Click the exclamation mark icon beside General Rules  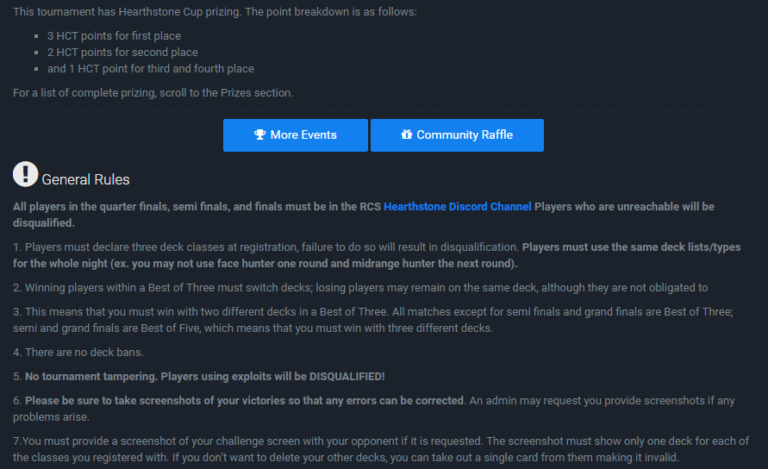[x=25, y=174]
